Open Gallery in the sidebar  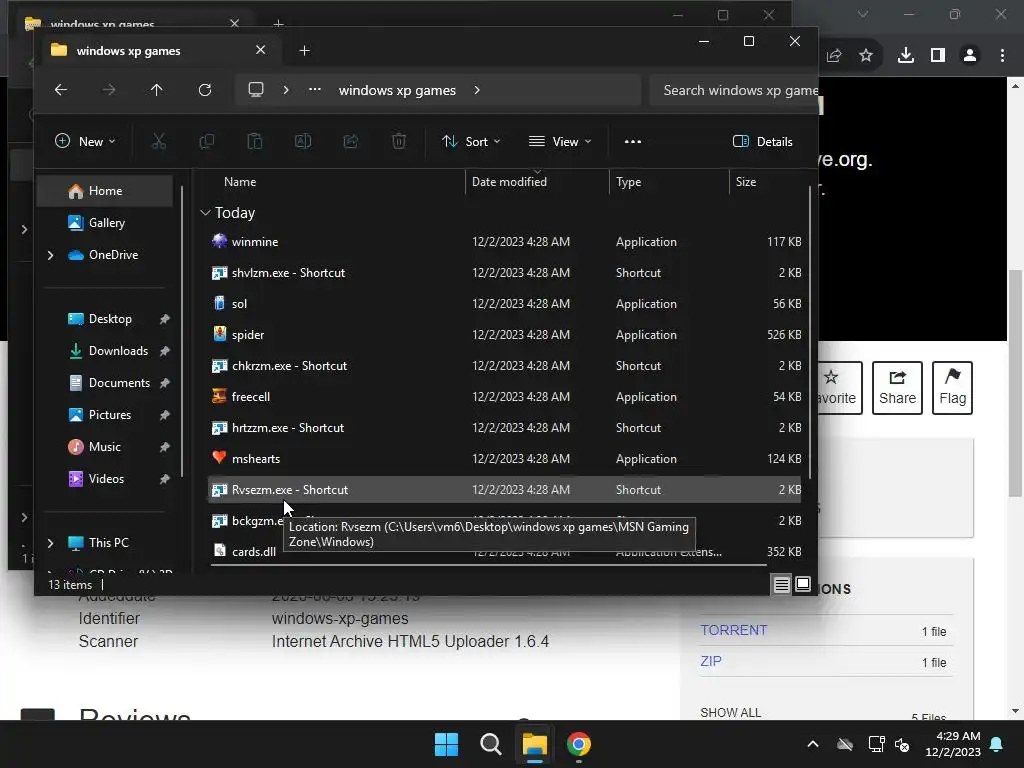(104, 223)
